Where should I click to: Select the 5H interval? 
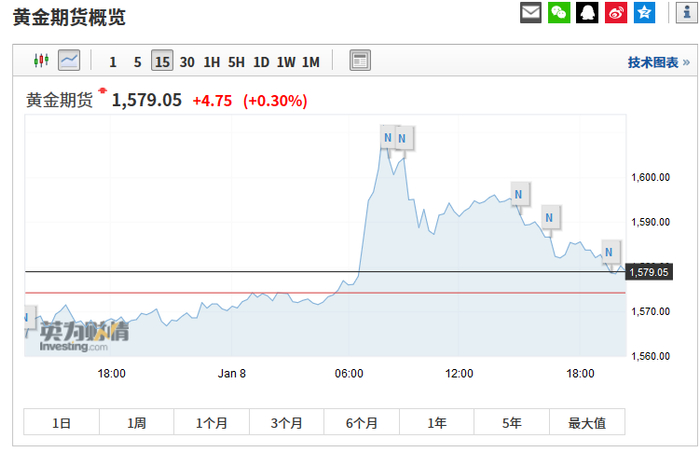(236, 62)
